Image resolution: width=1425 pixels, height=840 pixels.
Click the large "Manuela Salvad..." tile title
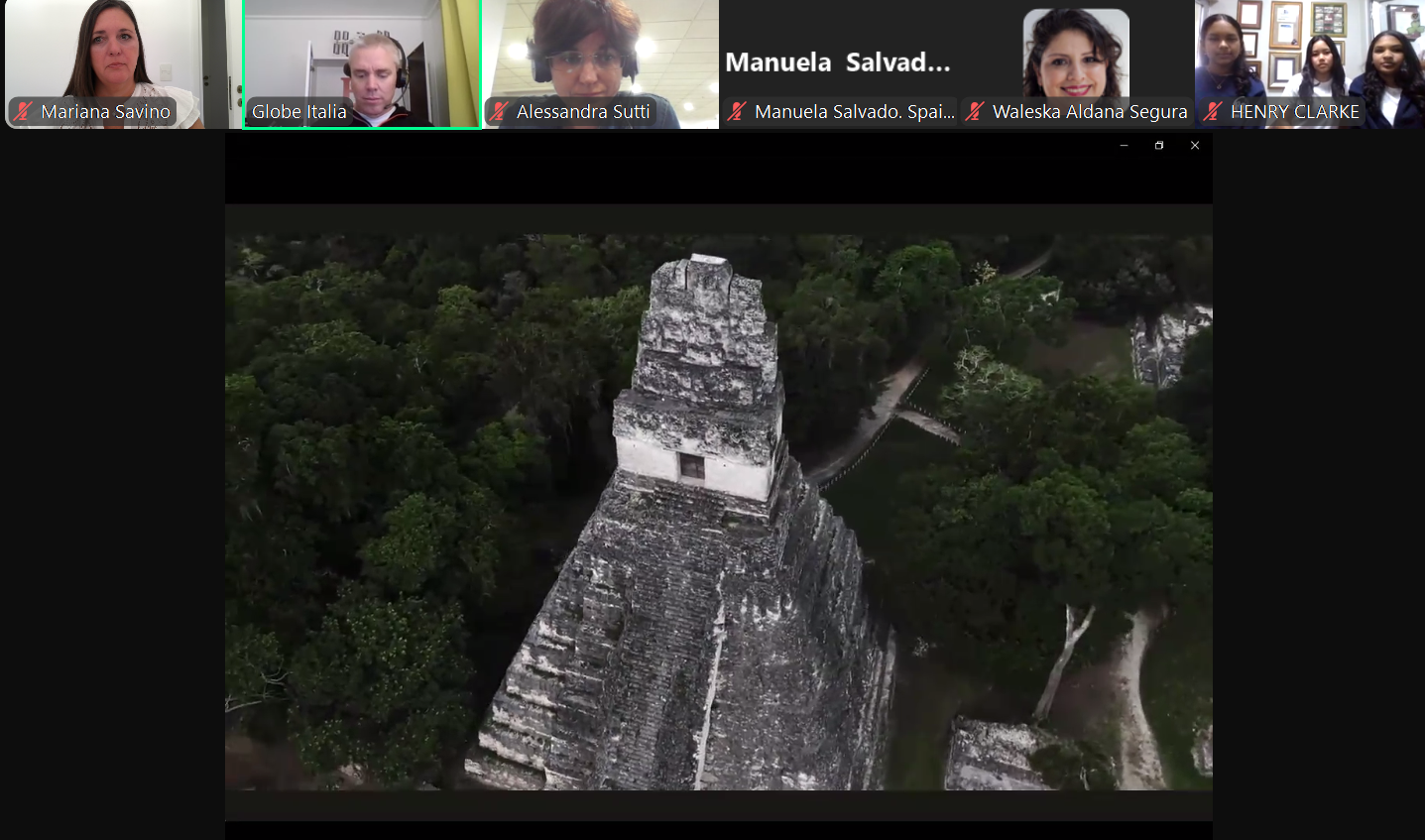[x=838, y=62]
